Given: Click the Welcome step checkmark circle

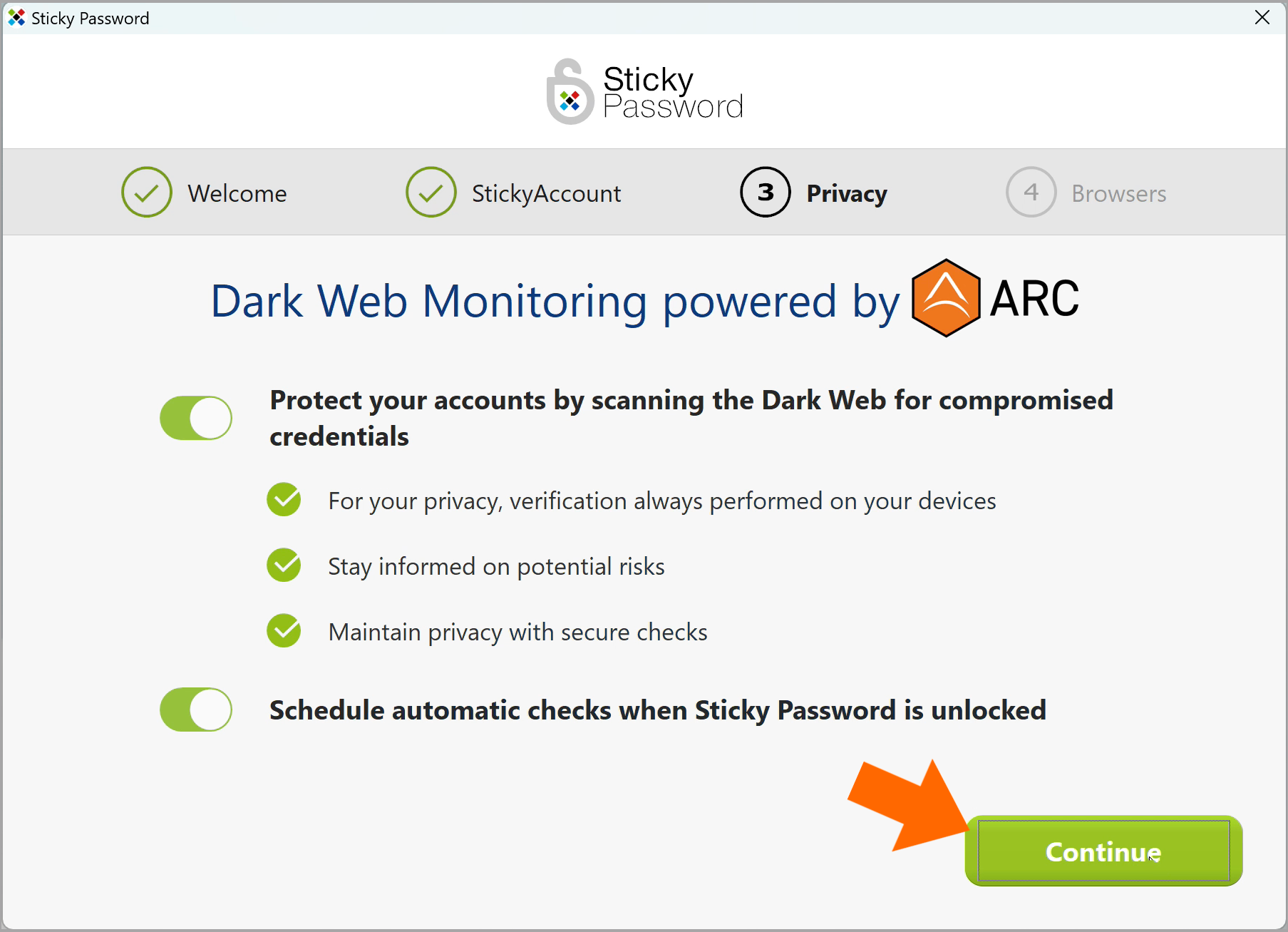Looking at the screenshot, I should (x=147, y=192).
